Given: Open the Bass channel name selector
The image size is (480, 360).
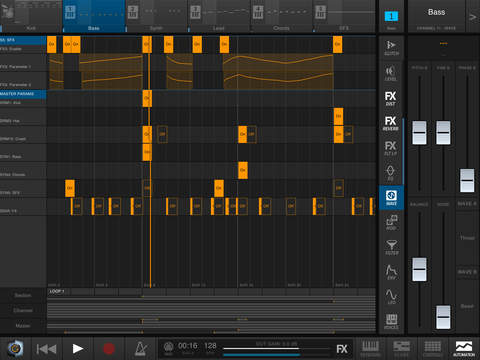Looking at the screenshot, I should point(436,16).
